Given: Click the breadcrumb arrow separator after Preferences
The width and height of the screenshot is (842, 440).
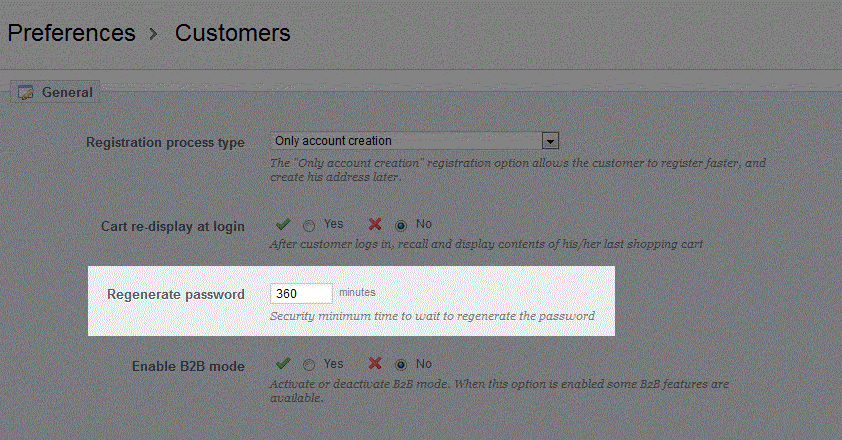Looking at the screenshot, I should [x=154, y=34].
